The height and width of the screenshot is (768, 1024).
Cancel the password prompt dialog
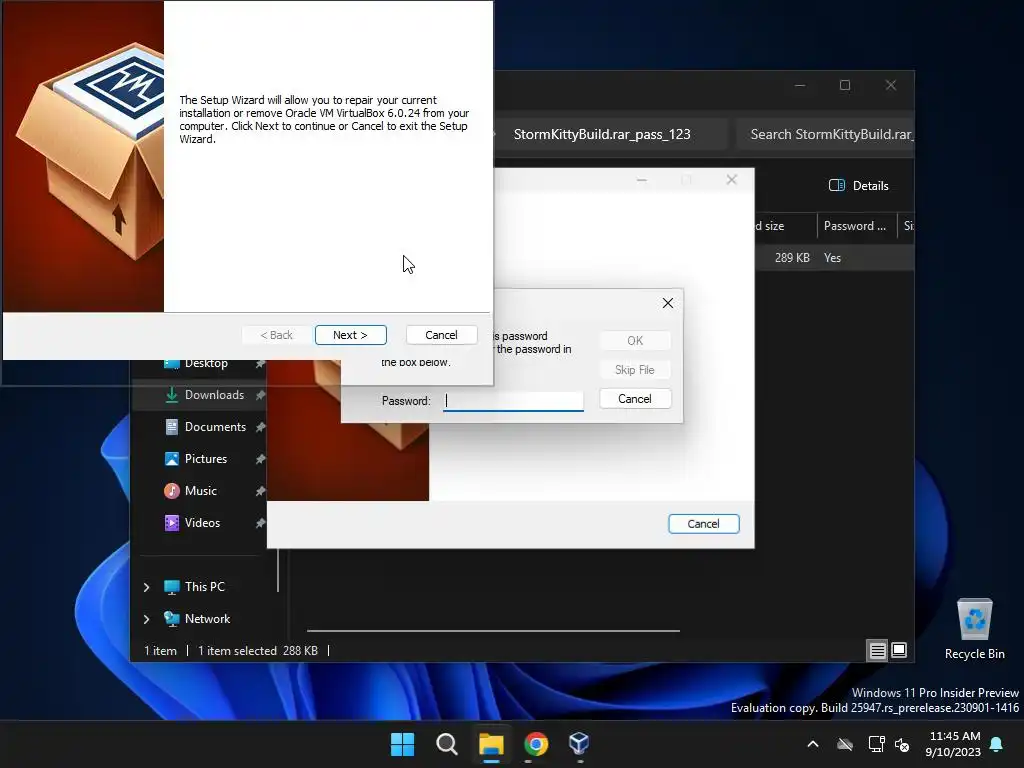coord(635,399)
